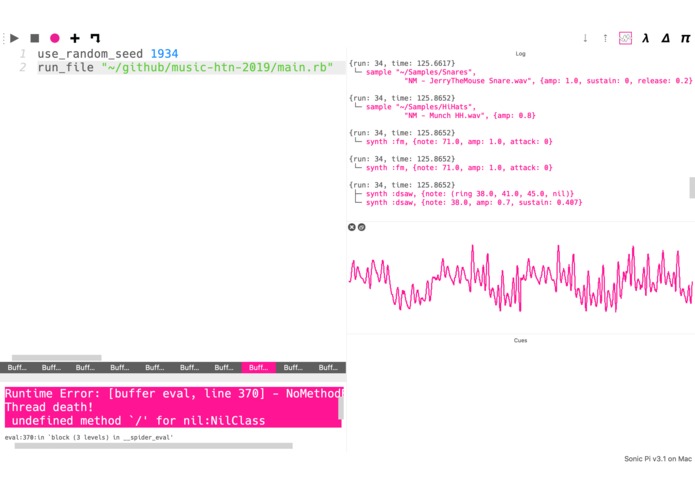
Task: Click the Load icon next to the plus
Action: pyautogui.click(x=95, y=38)
